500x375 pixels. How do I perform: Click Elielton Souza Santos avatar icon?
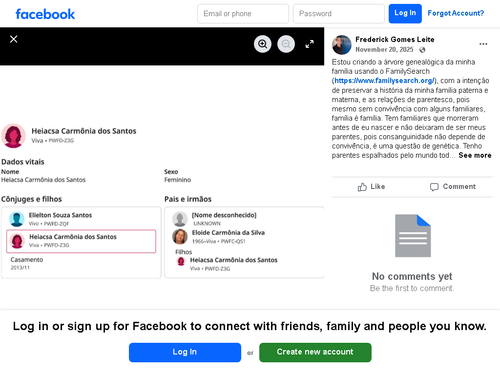[17, 219]
